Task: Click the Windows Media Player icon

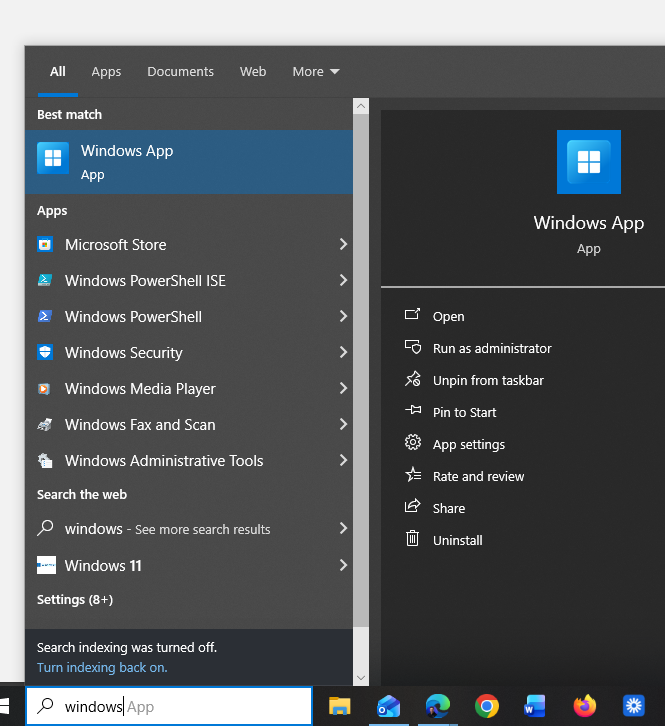Action: coord(45,388)
